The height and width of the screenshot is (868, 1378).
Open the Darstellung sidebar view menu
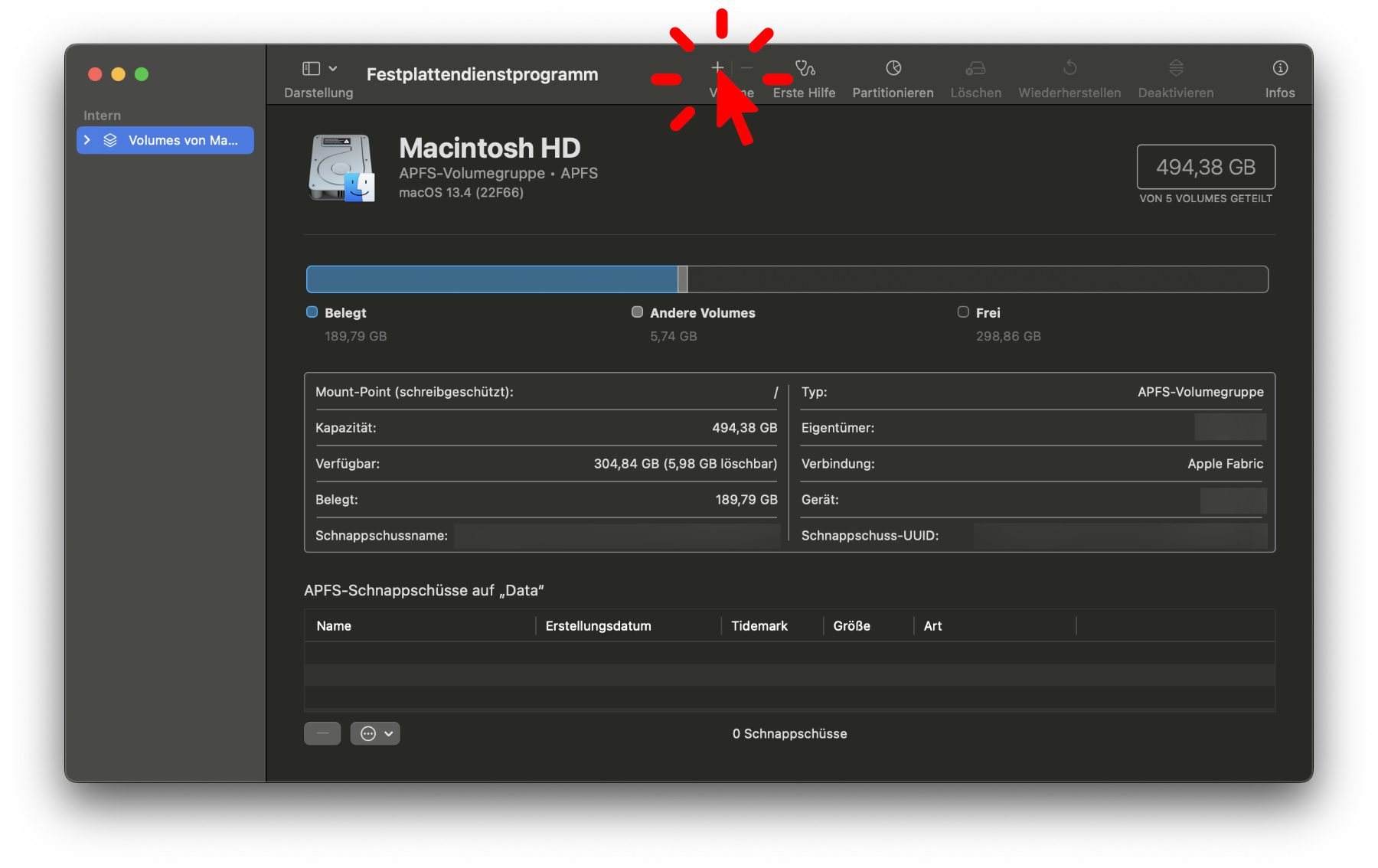pyautogui.click(x=319, y=69)
